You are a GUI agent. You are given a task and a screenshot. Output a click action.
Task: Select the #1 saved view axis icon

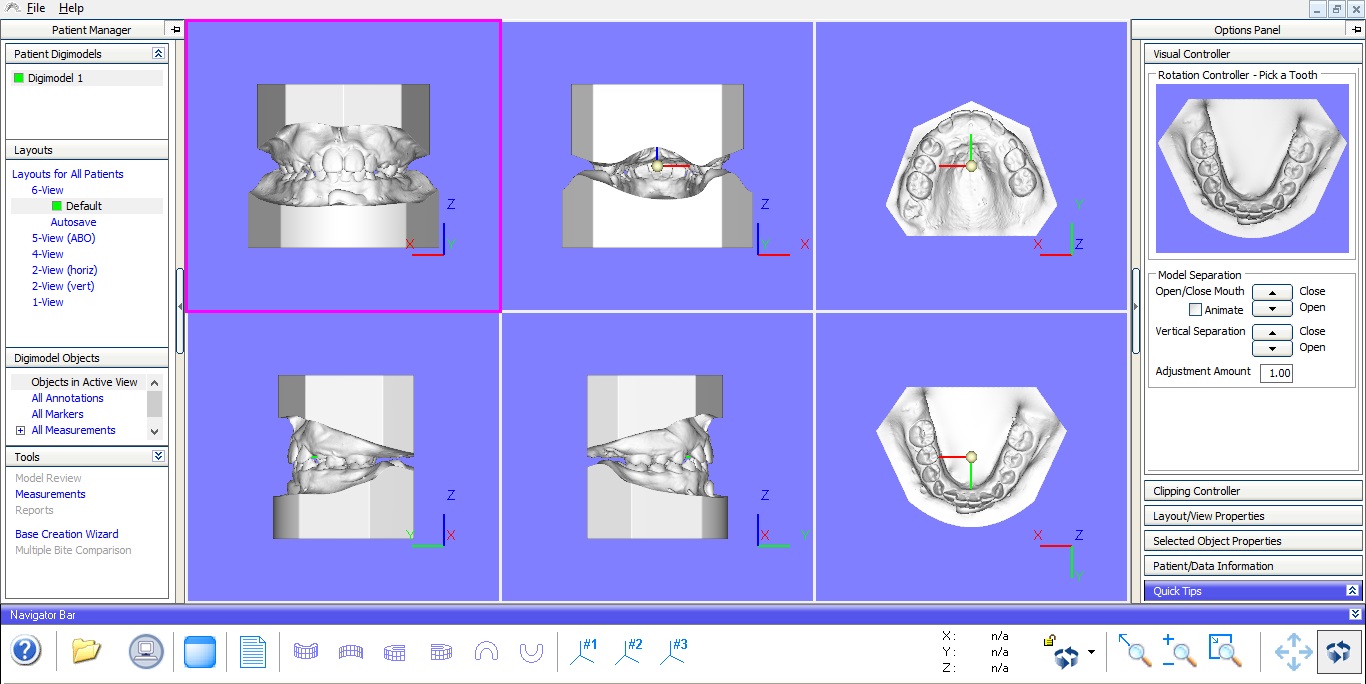point(584,652)
